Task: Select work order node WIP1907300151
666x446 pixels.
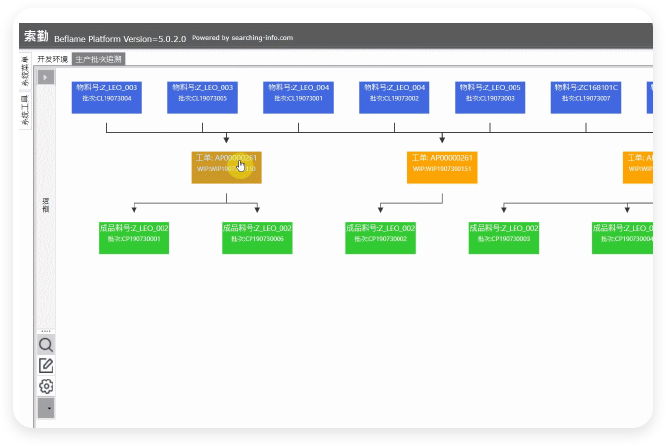Action: point(442,167)
